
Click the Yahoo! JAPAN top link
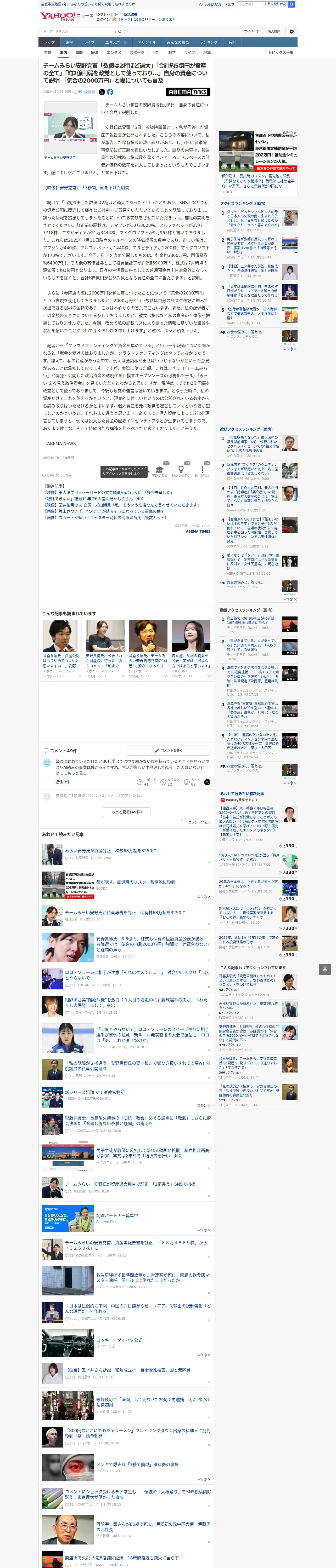[x=210, y=4]
